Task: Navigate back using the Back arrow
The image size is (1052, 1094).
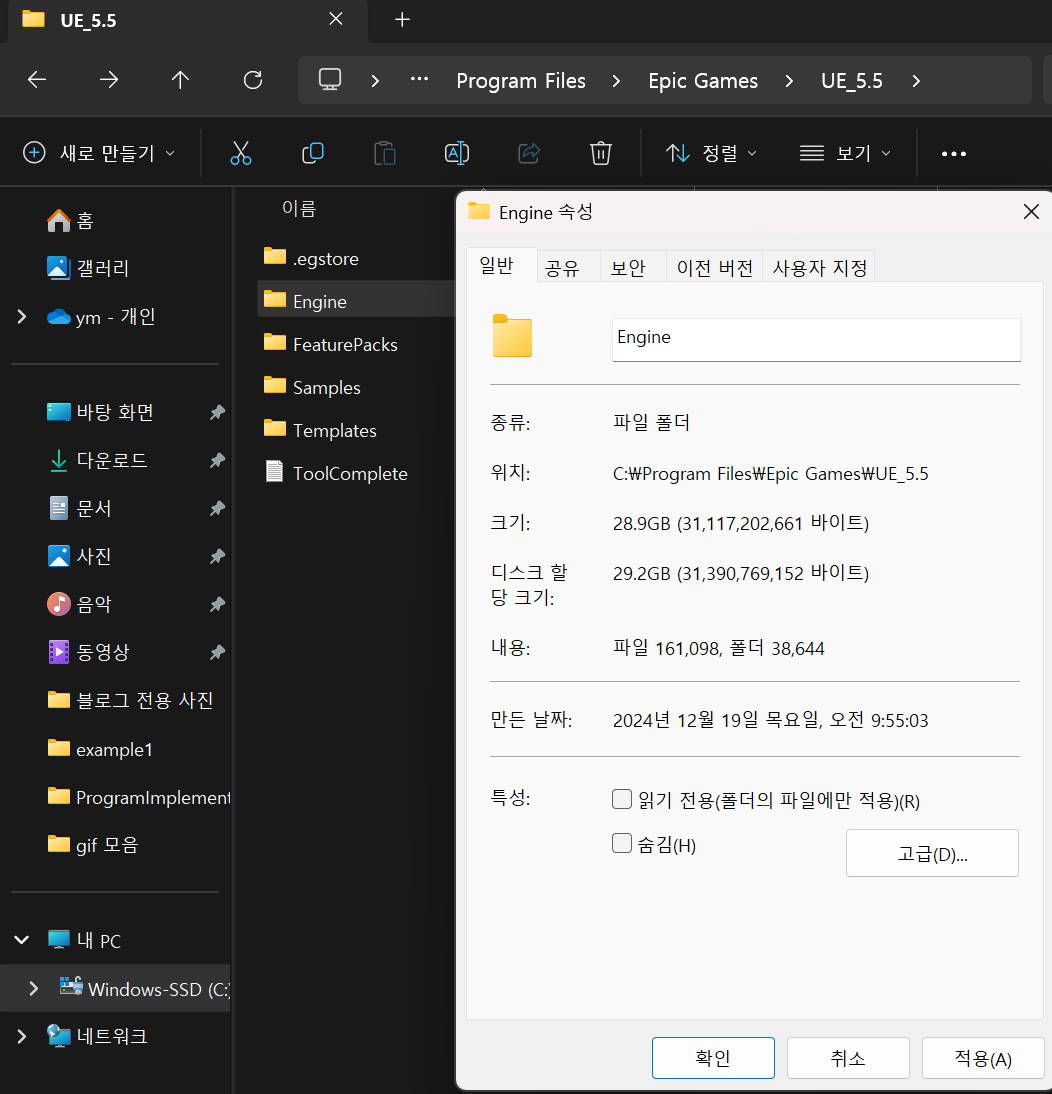Action: [37, 80]
